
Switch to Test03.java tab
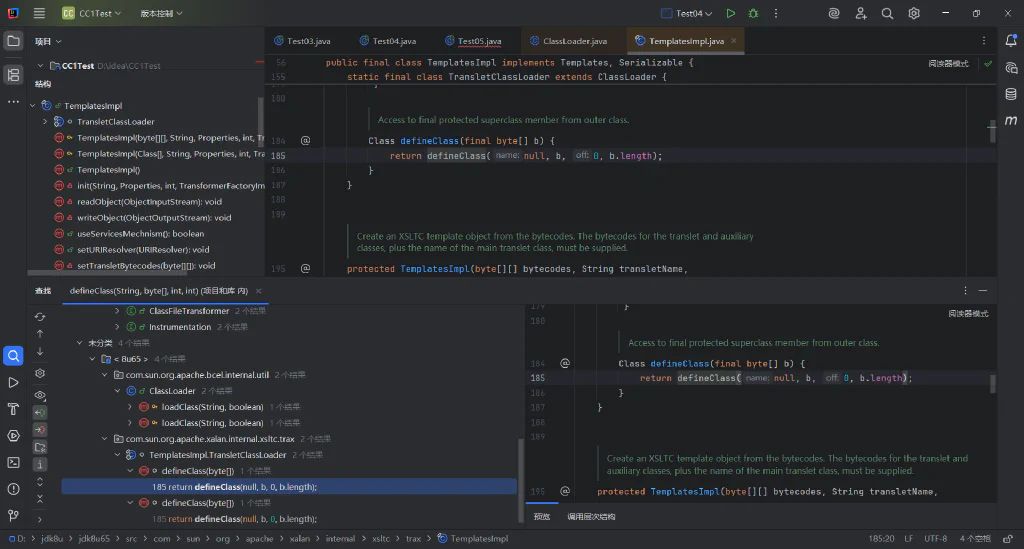302,40
